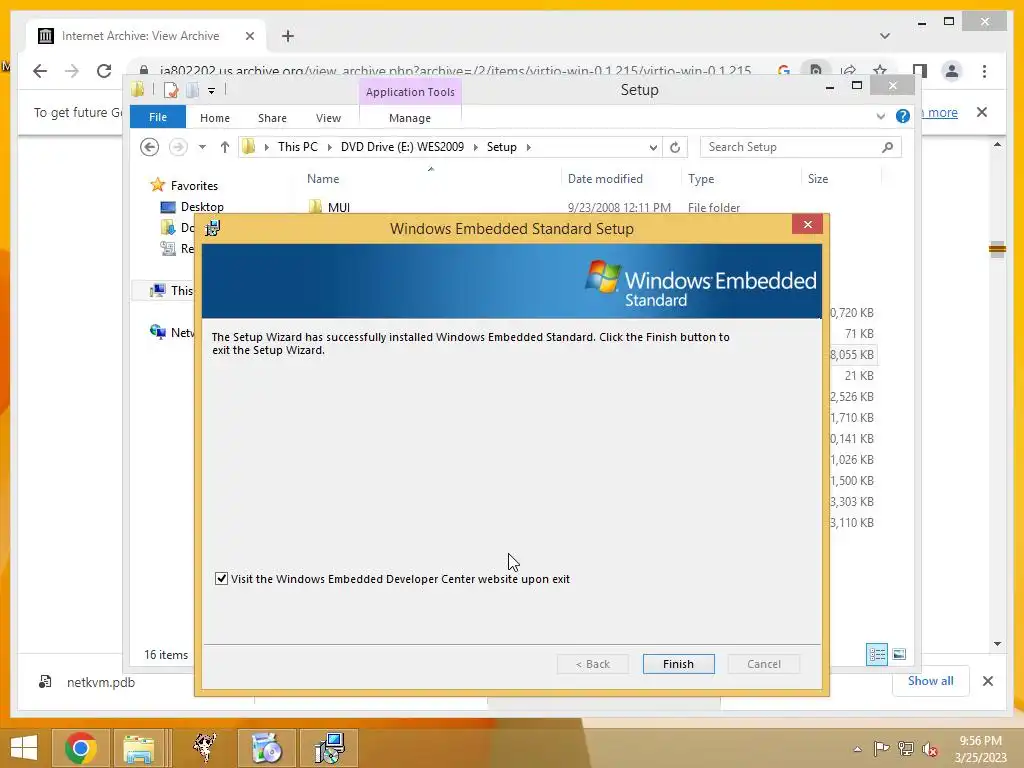The width and height of the screenshot is (1024, 768).
Task: Click the Properties quick access icon
Action: point(171,90)
